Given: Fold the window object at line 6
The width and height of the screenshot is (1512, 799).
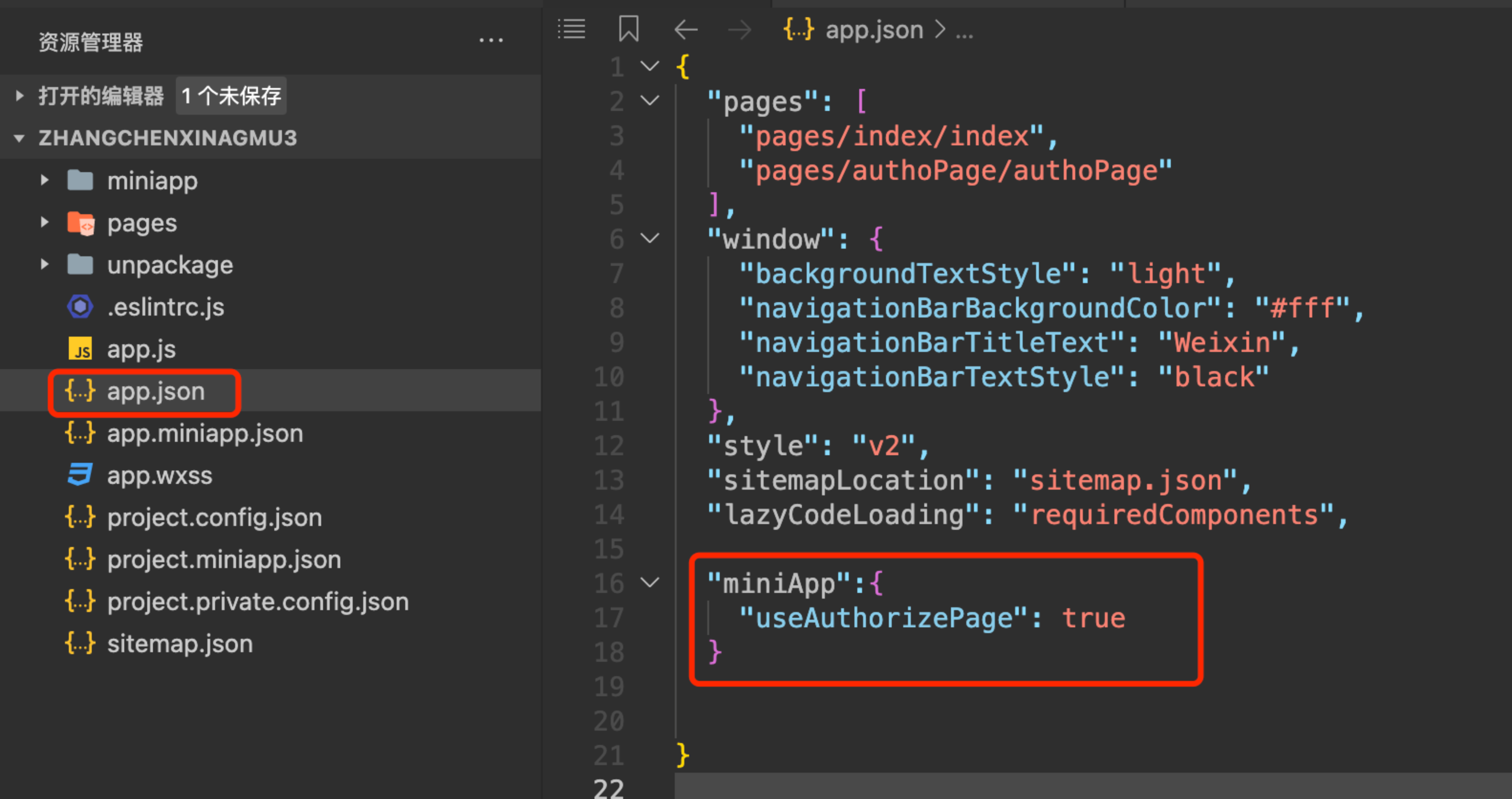Looking at the screenshot, I should pos(650,238).
